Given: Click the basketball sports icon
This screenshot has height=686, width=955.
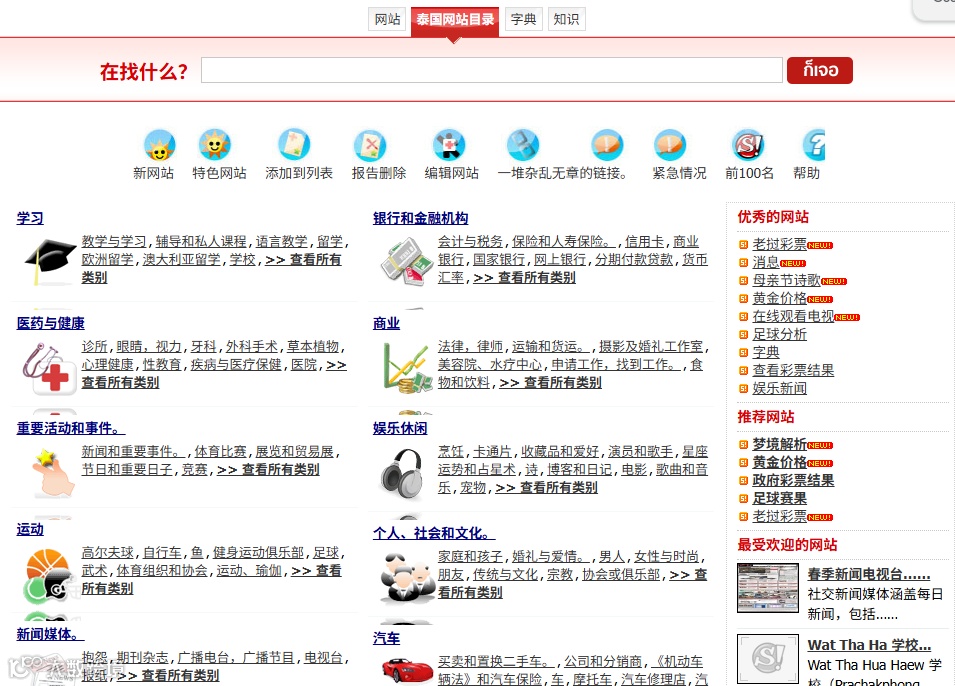Looking at the screenshot, I should pyautogui.click(x=48, y=576).
